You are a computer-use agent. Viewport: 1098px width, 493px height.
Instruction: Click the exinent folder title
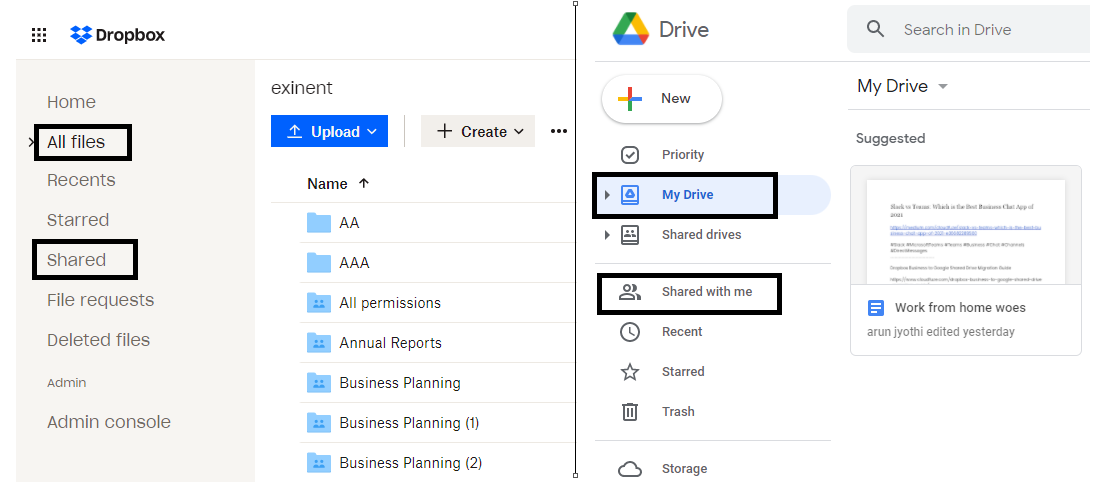[302, 88]
